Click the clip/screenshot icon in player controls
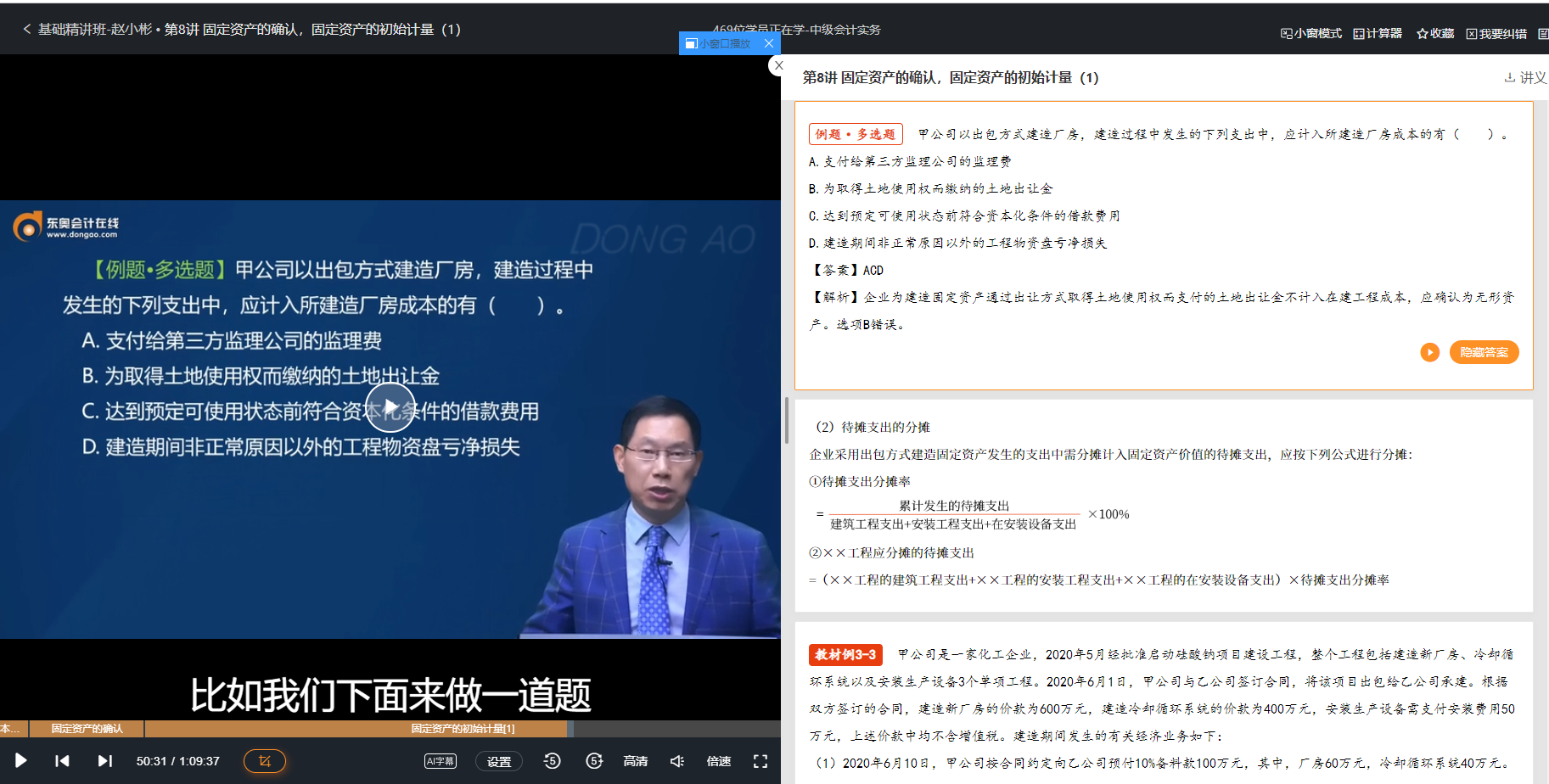The width and height of the screenshot is (1549, 784). [264, 761]
